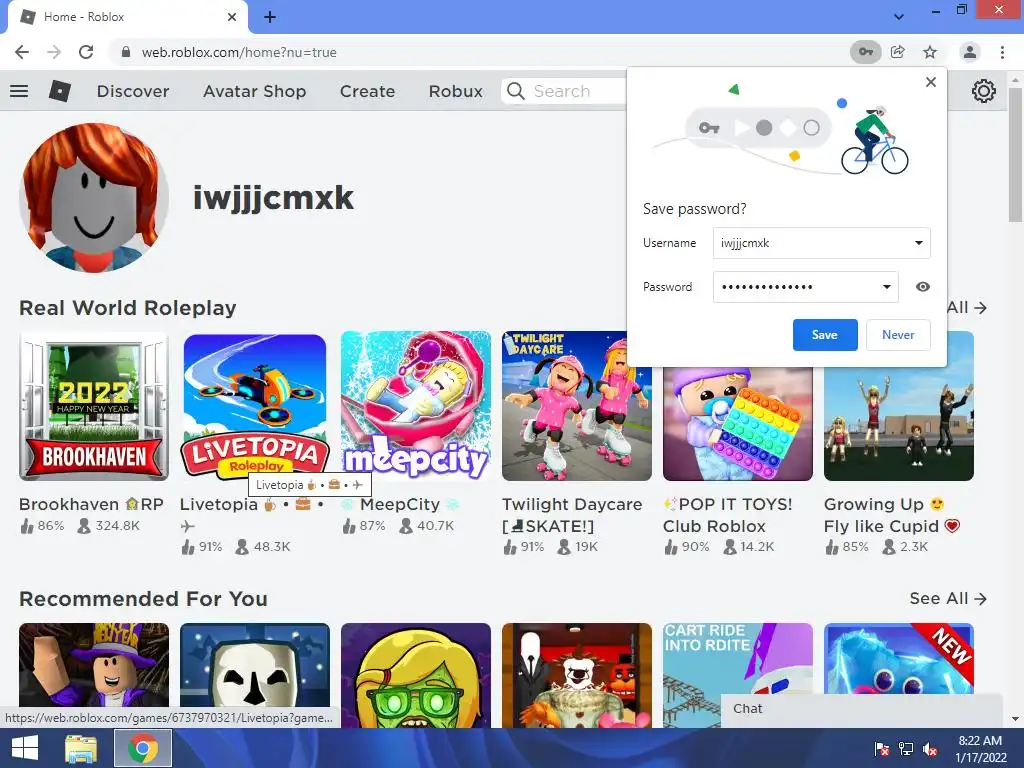The height and width of the screenshot is (768, 1024).
Task: Open the Robux nav item
Action: tap(455, 91)
